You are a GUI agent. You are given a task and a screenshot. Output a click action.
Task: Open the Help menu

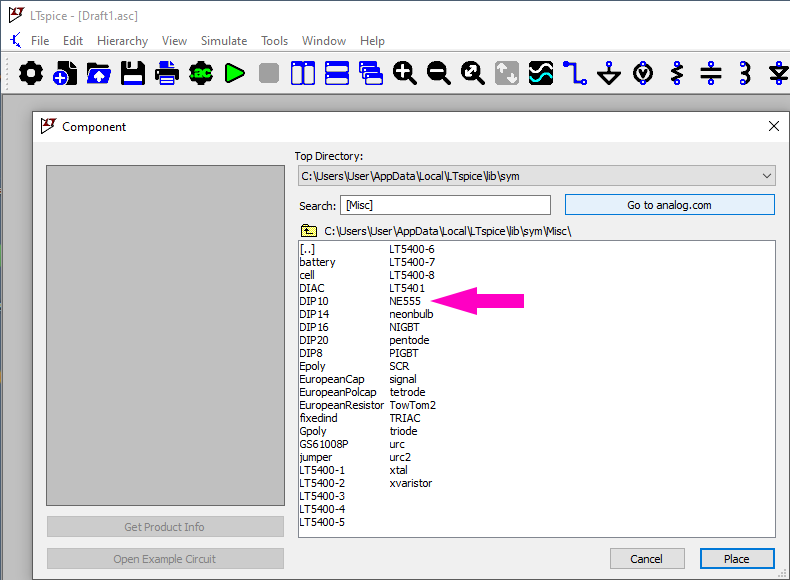pos(372,41)
